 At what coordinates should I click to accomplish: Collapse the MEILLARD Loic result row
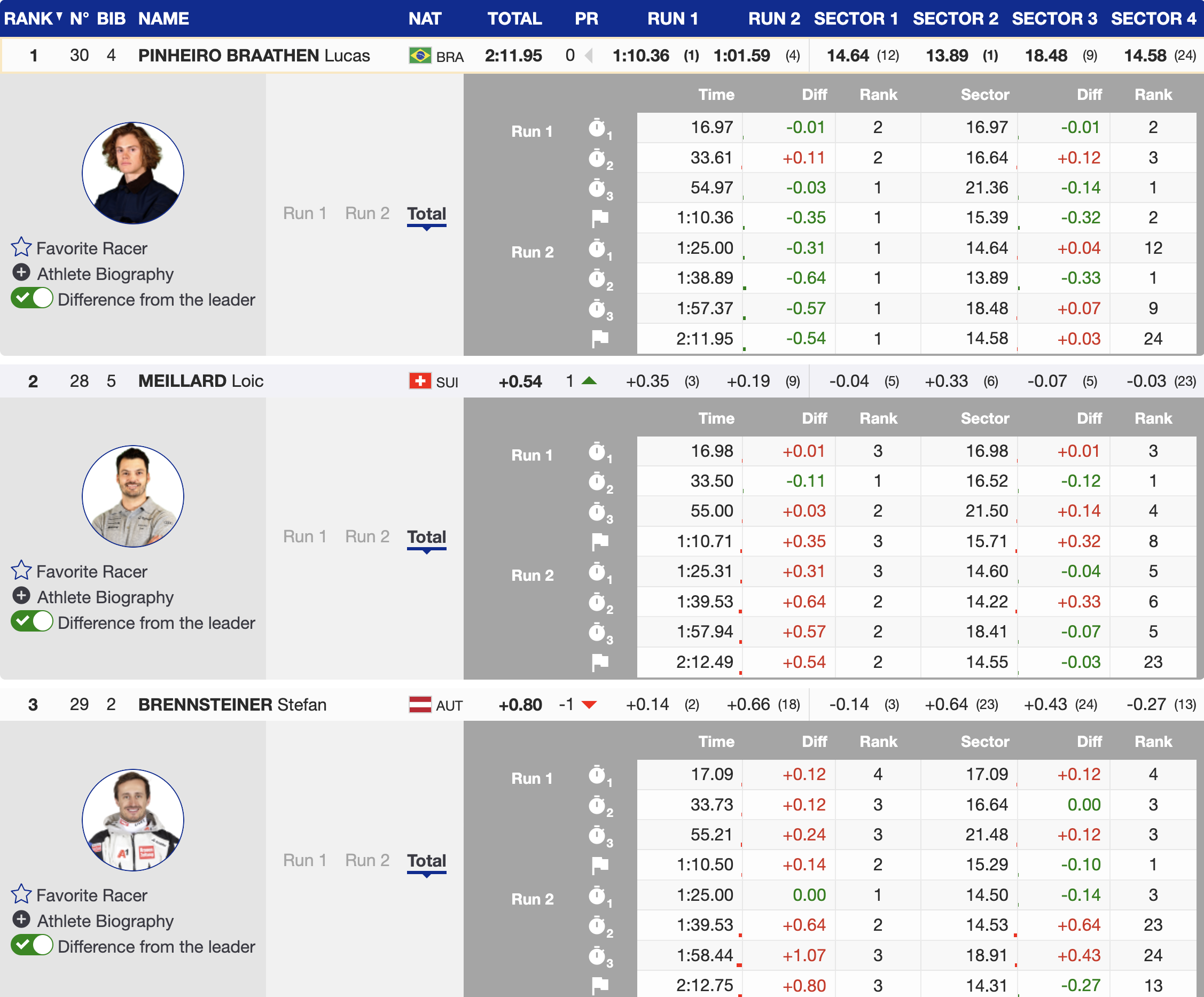[201, 381]
